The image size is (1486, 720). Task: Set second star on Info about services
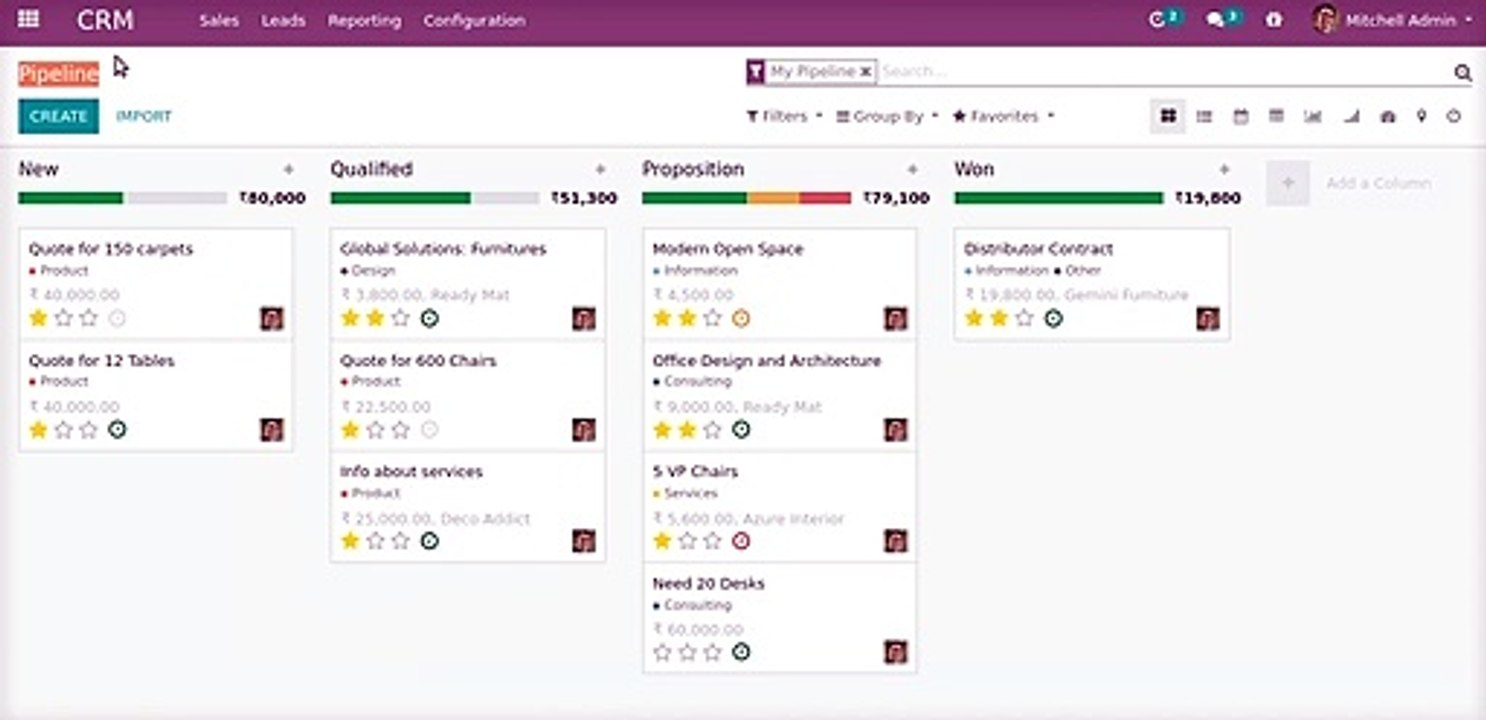[x=376, y=541]
